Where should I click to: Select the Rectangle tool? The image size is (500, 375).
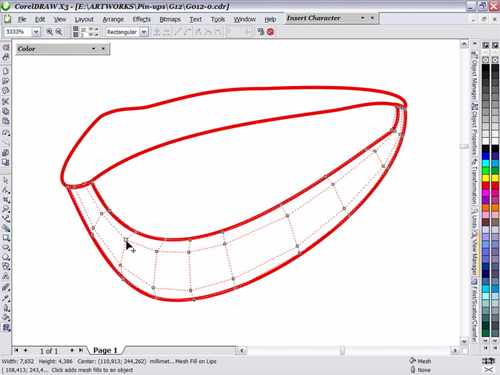pos(6,238)
